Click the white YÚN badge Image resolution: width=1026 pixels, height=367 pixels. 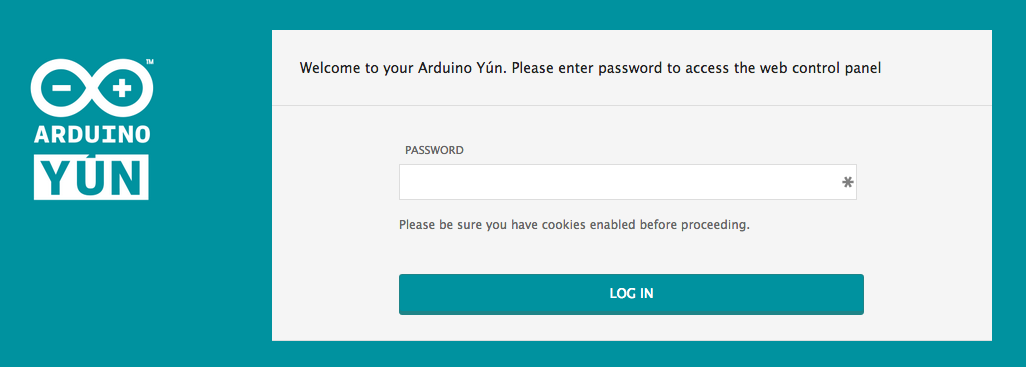(92, 177)
